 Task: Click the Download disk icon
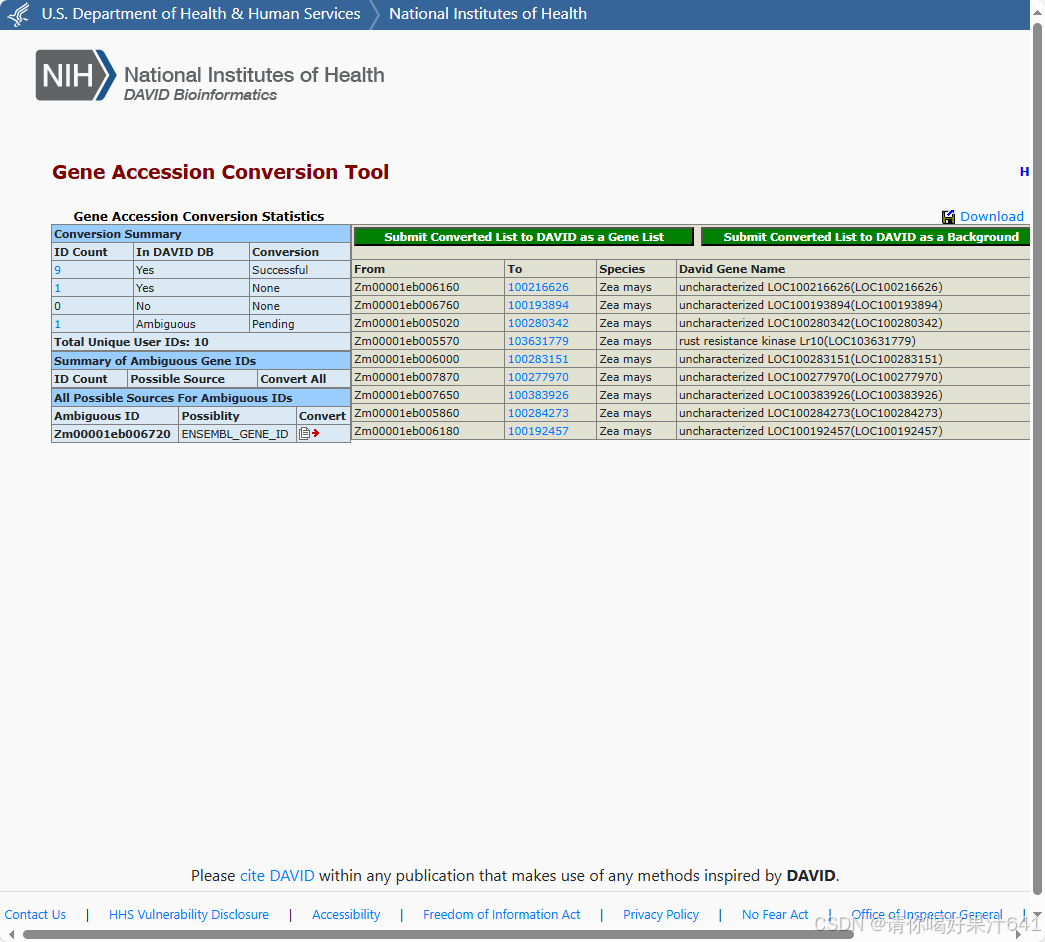pos(948,217)
